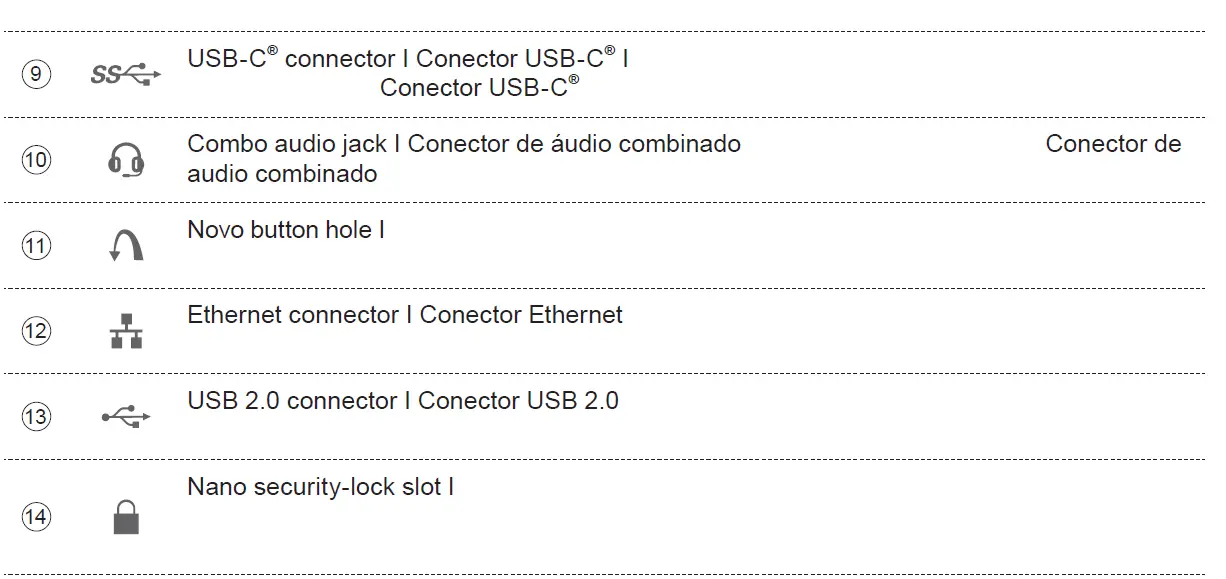Click the "audio combinado" second-line text
Image resolution: width=1226 pixels, height=579 pixels.
click(x=282, y=174)
